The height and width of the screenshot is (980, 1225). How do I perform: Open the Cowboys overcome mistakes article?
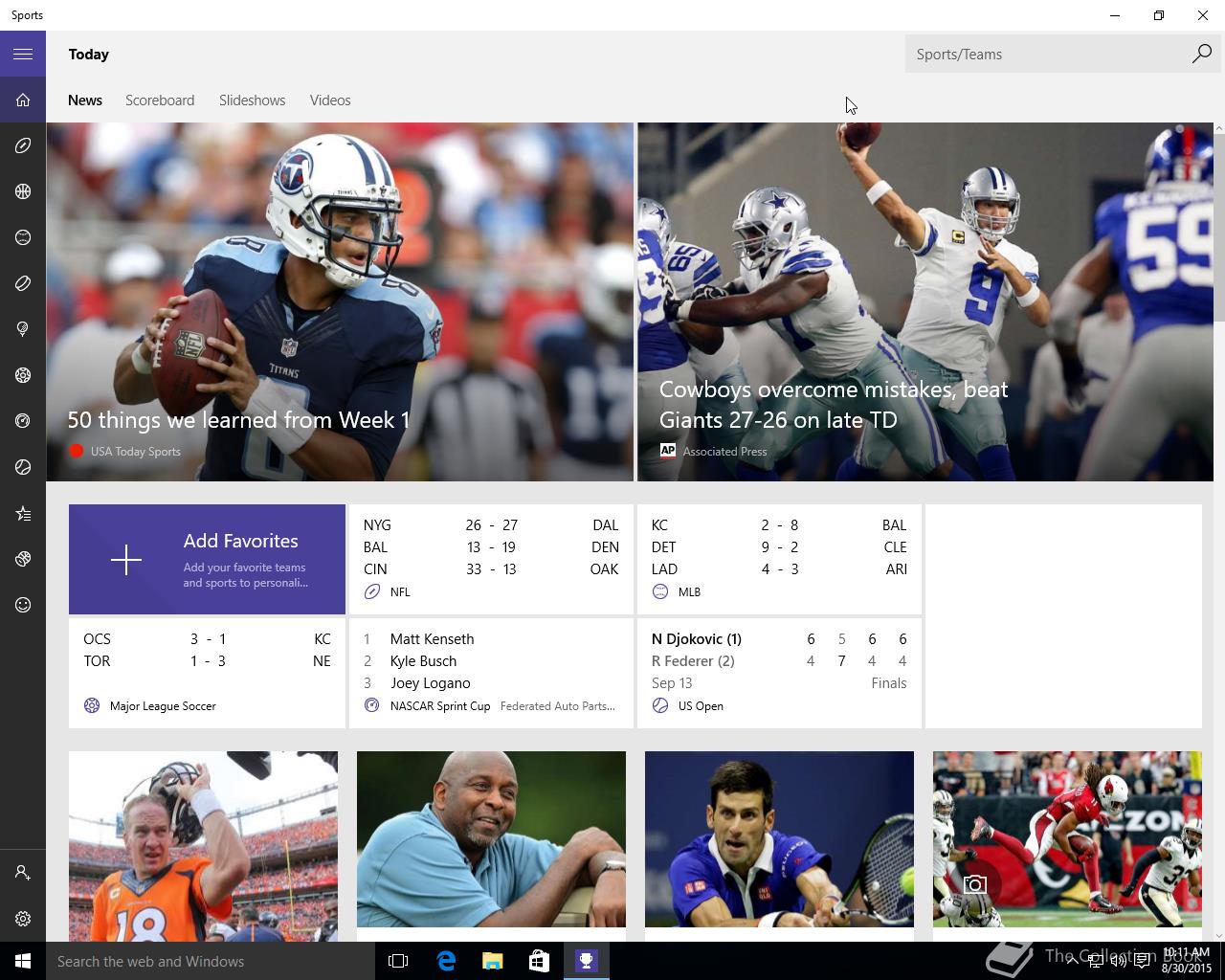point(925,301)
